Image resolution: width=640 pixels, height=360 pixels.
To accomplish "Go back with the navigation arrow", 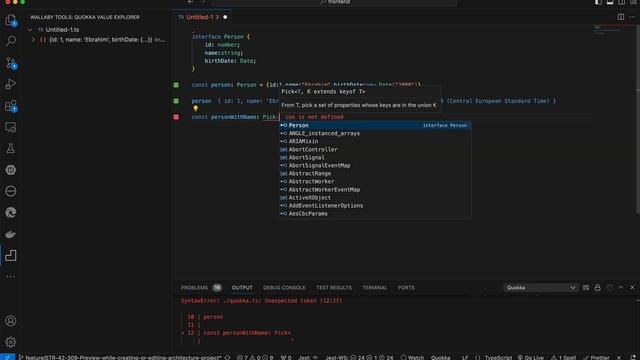I will pos(191,2).
